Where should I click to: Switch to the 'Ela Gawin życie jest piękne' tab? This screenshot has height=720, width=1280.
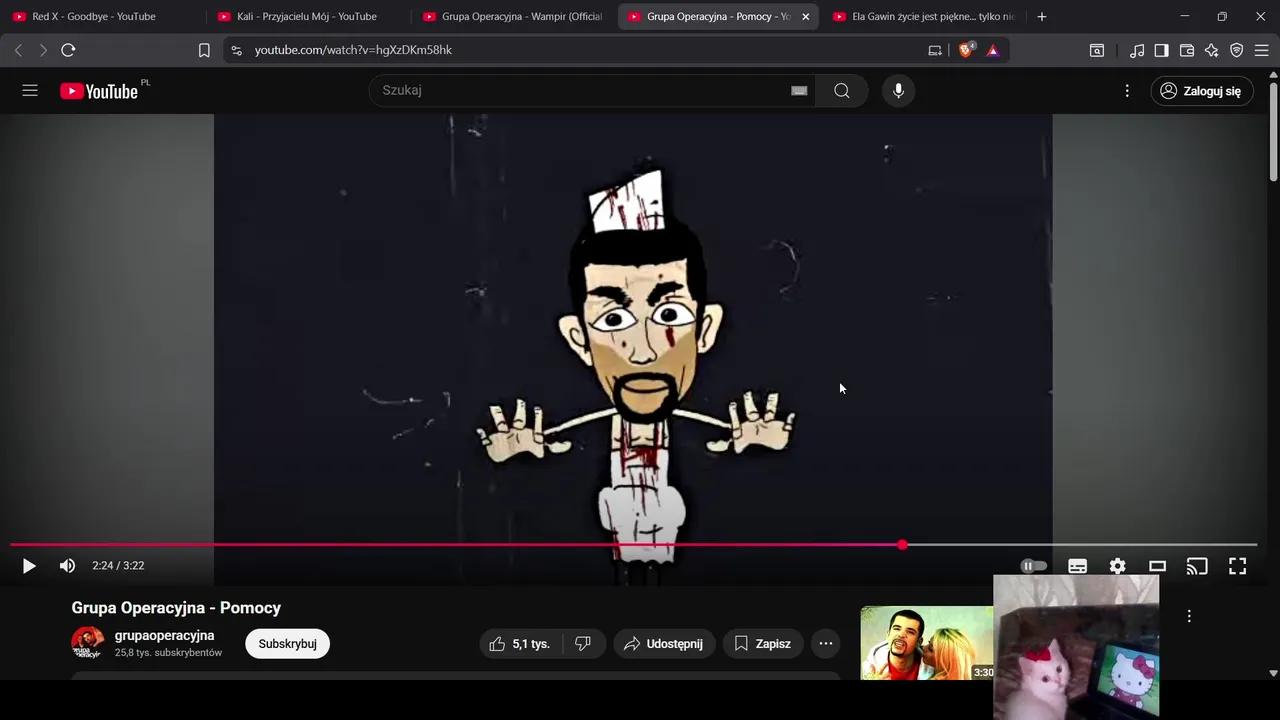(922, 17)
